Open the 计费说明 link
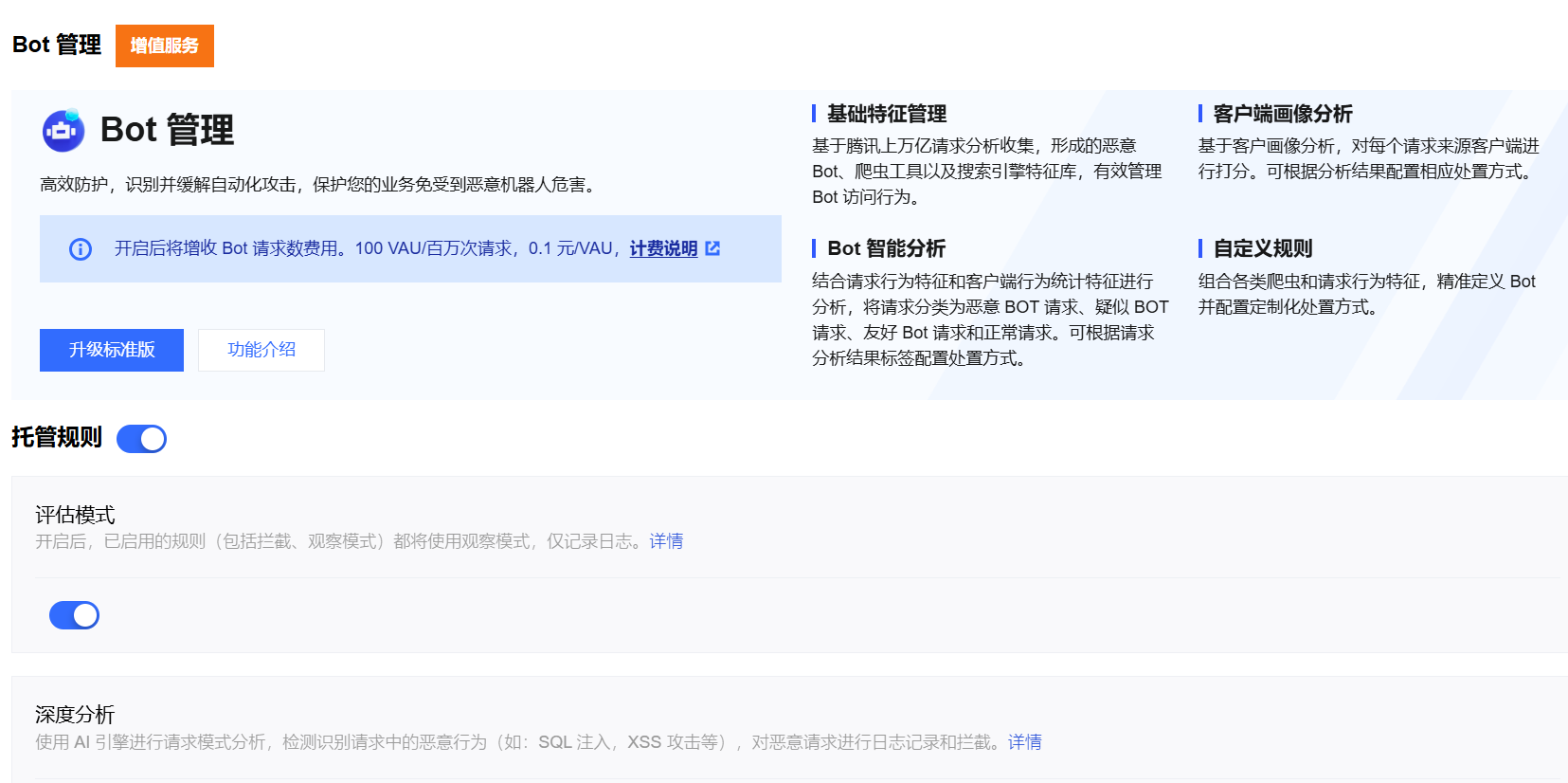The height and width of the screenshot is (783, 1568). [663, 248]
